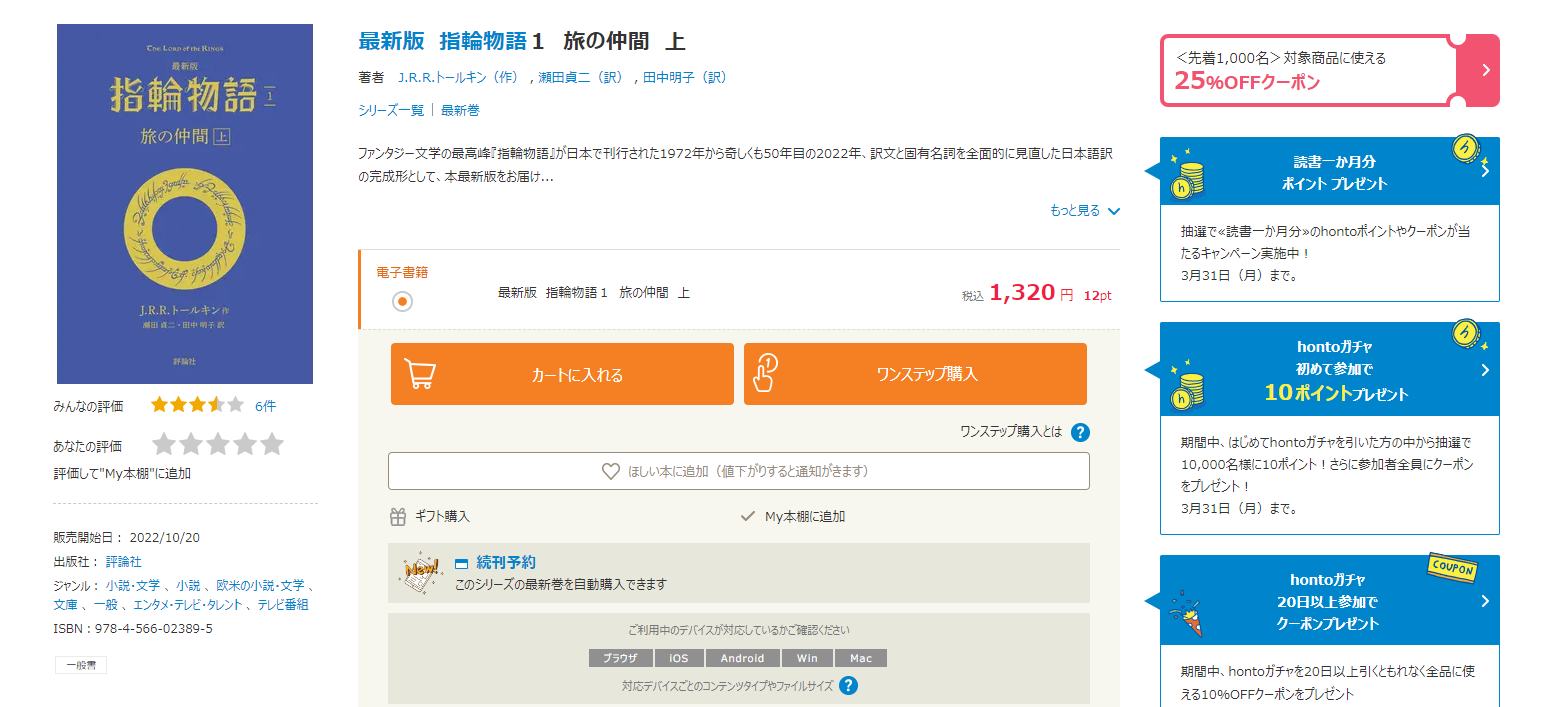This screenshot has height=707, width=1558.
Task: Open the シリーズ一覧 link
Action: [391, 110]
